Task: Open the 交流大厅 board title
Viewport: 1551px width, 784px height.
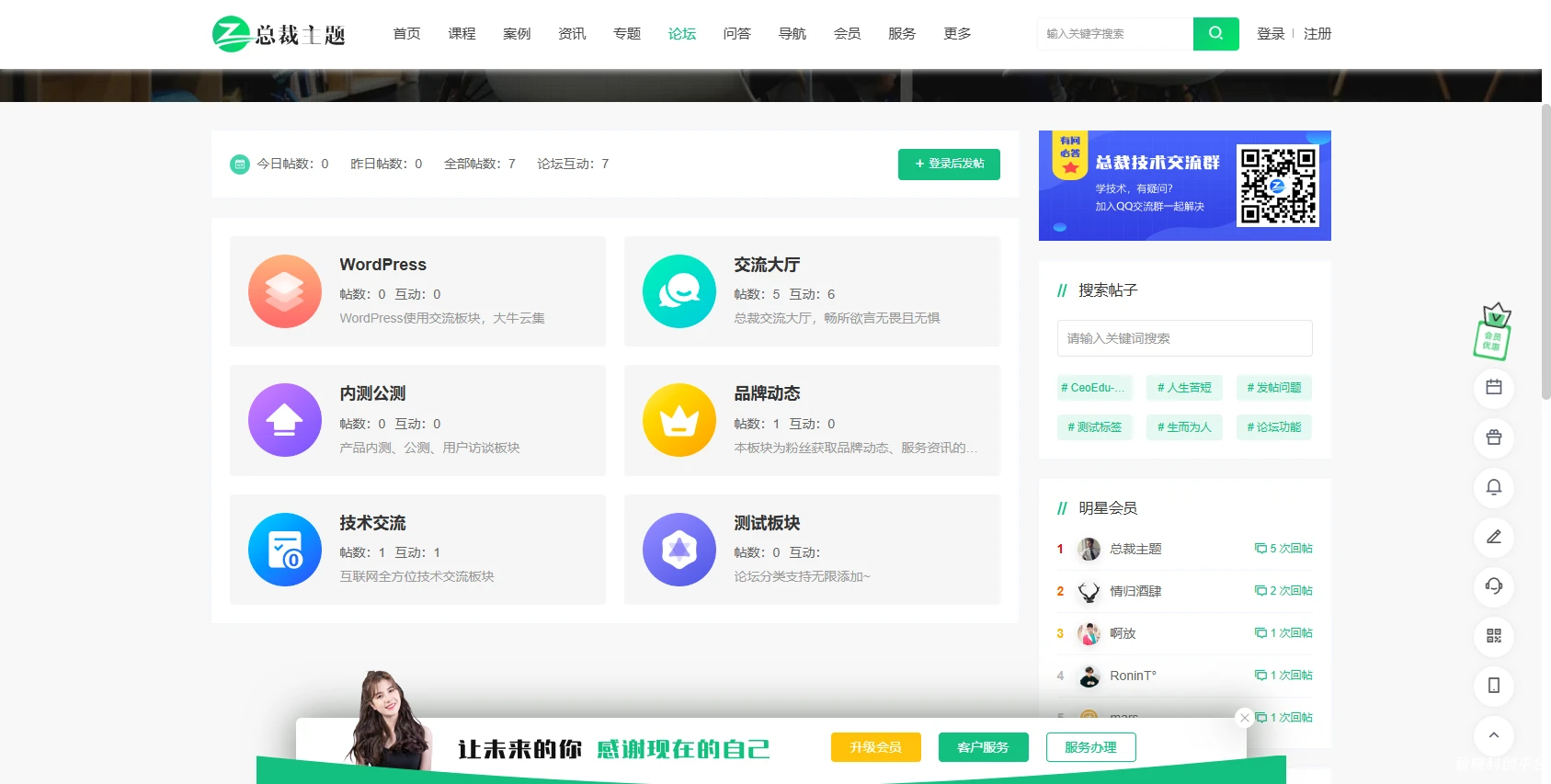Action: 767,265
